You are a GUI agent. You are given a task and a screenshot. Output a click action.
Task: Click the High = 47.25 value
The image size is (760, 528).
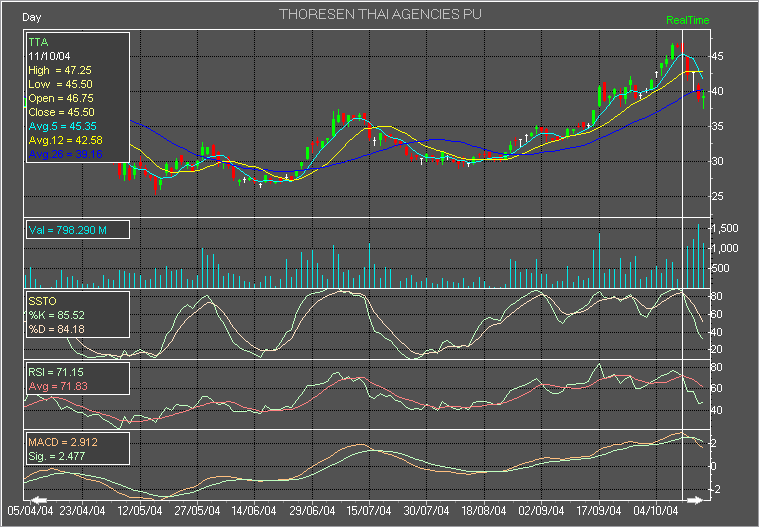60,70
